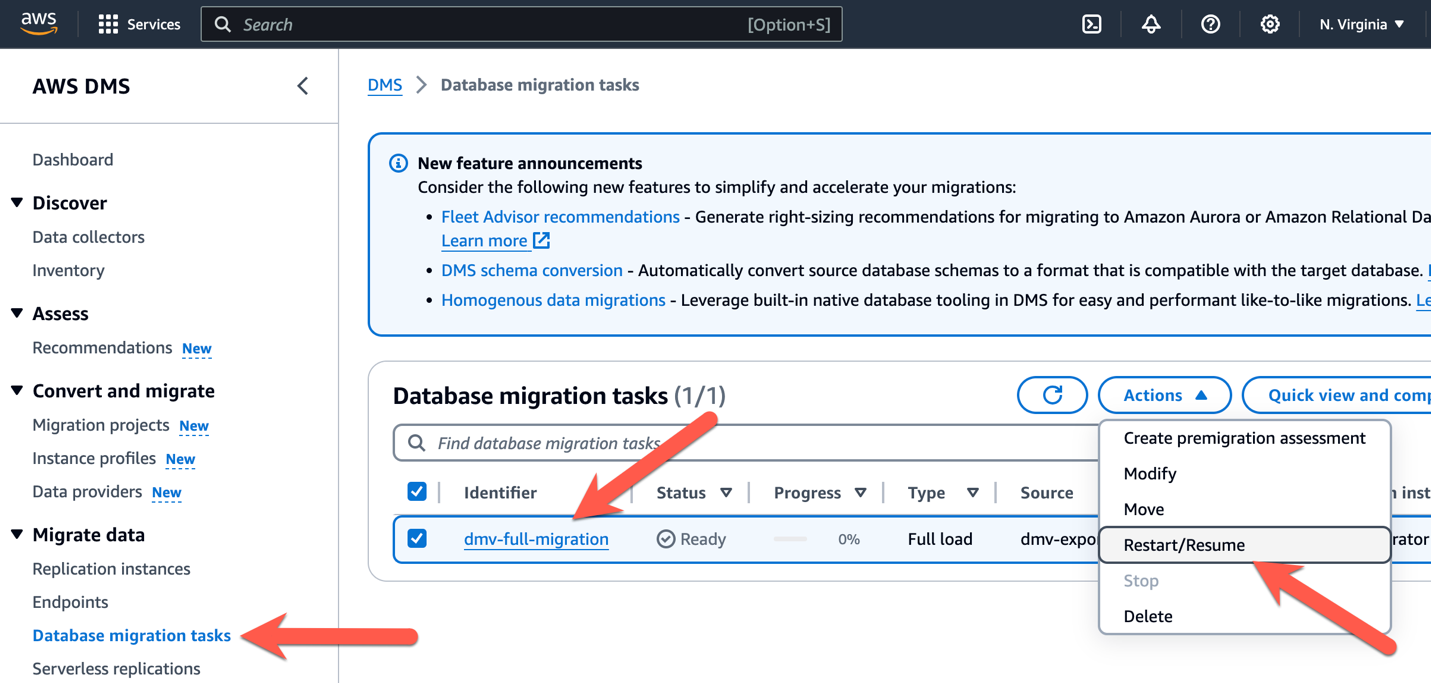The width and height of the screenshot is (1431, 683).
Task: Click the refresh tasks button icon
Action: [x=1052, y=395]
